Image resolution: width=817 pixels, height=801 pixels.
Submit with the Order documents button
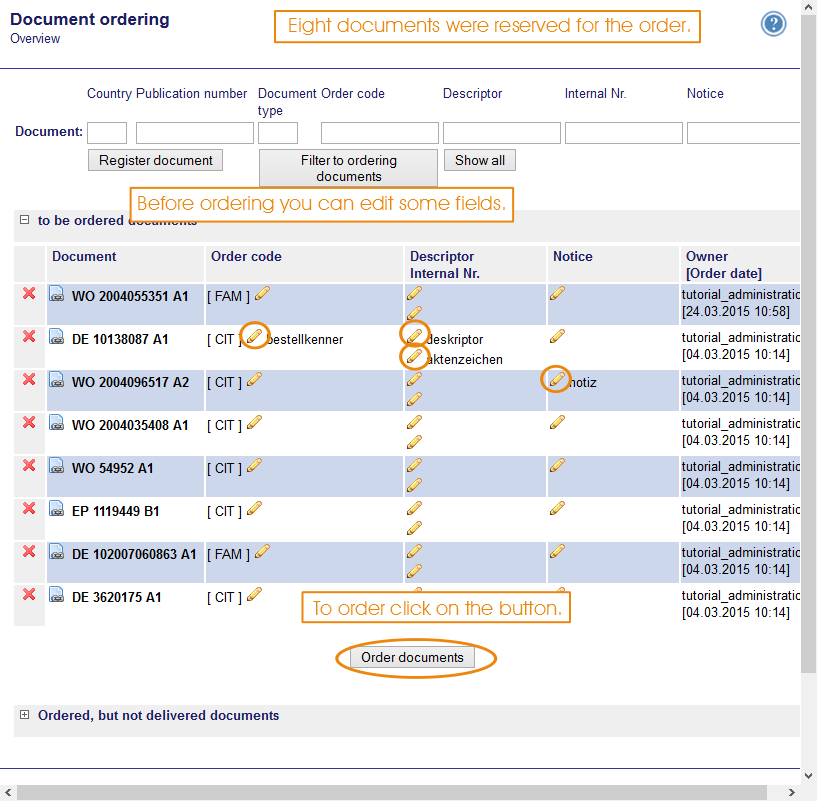(x=412, y=657)
